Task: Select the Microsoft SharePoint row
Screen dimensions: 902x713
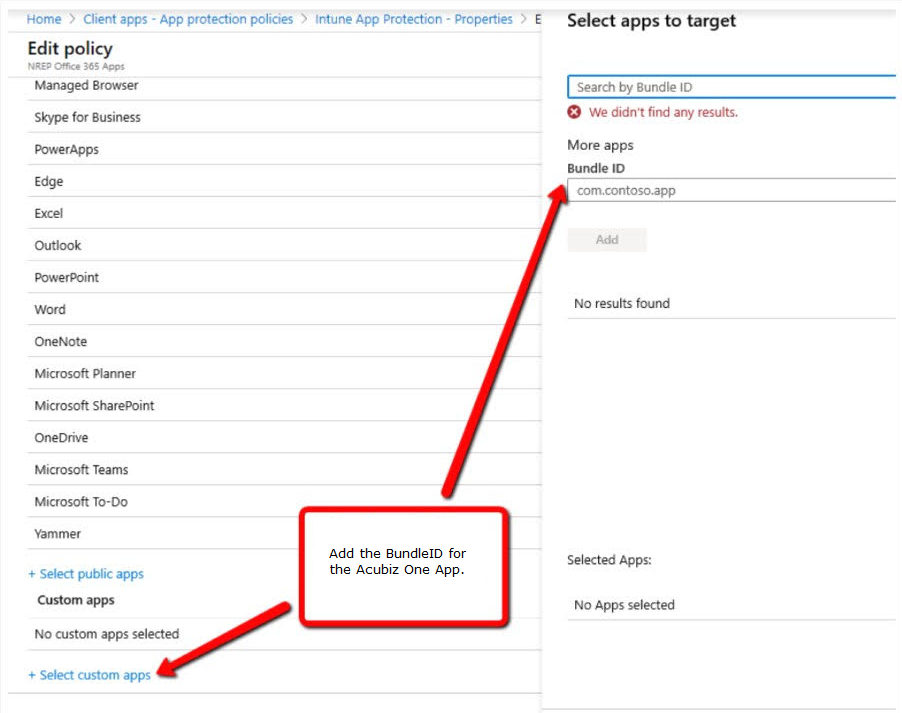Action: (284, 406)
